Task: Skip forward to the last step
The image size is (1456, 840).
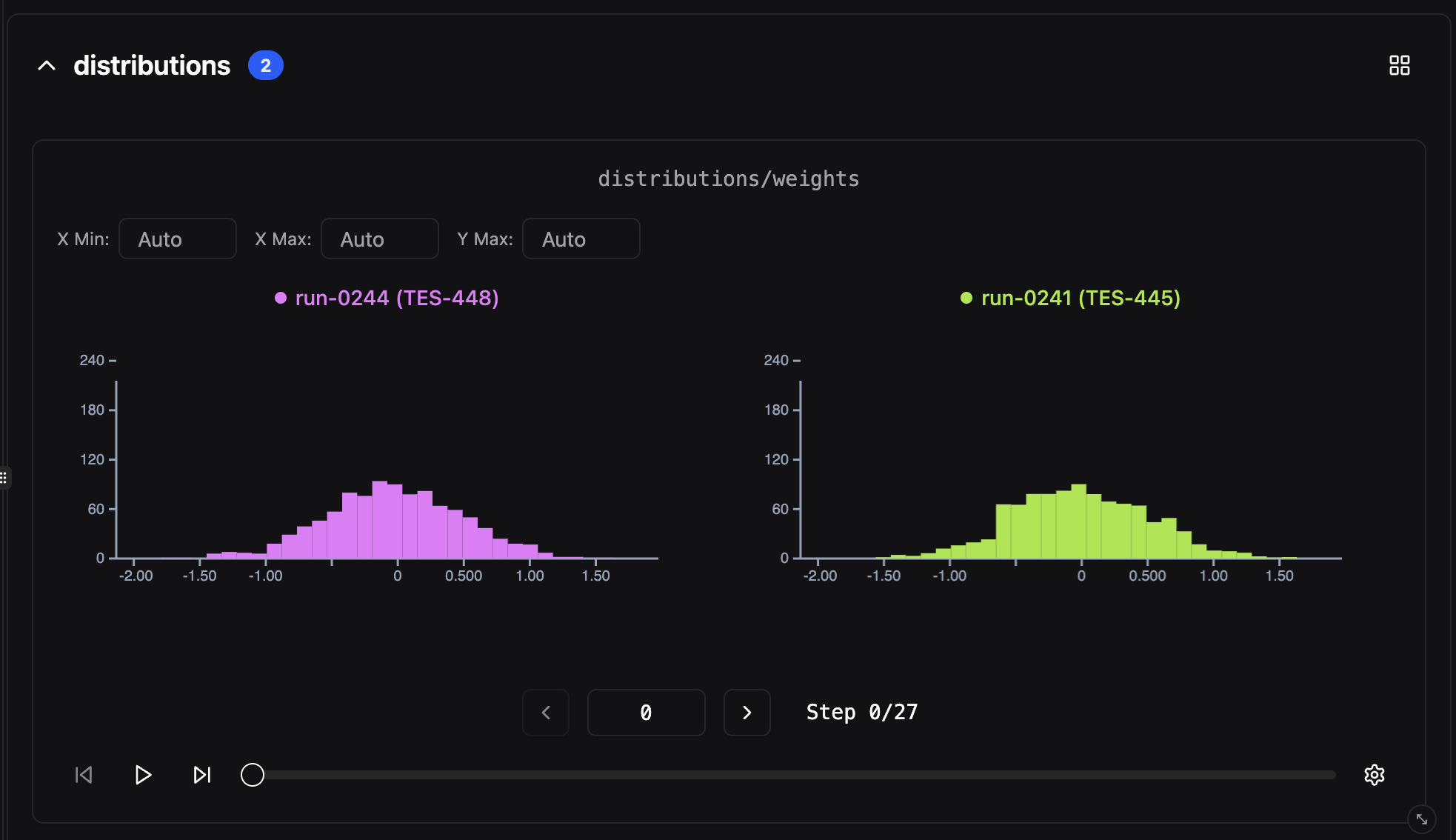Action: pyautogui.click(x=201, y=775)
